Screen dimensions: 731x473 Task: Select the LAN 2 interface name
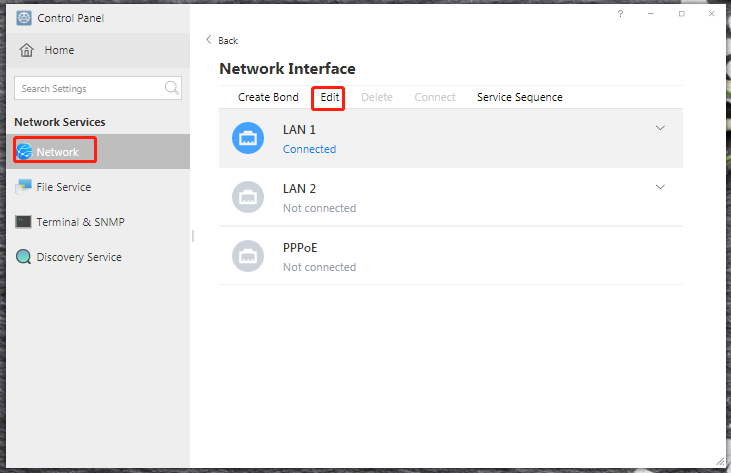click(x=299, y=189)
